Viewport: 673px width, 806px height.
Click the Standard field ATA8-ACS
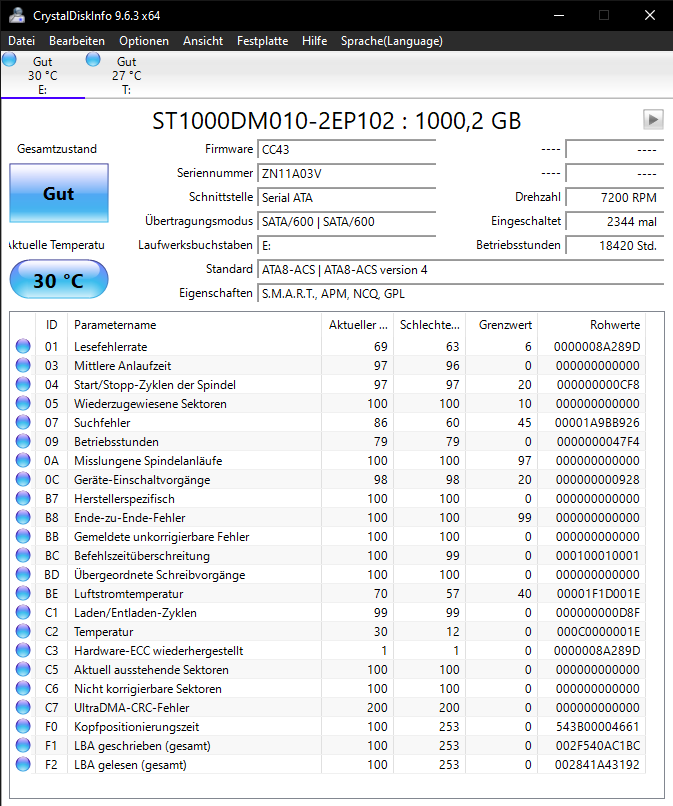(x=461, y=270)
